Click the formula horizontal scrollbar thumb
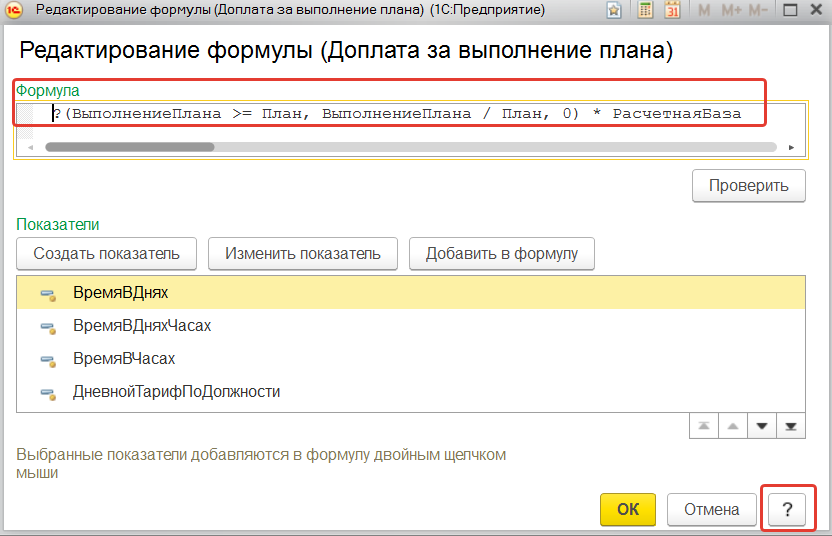 click(x=130, y=147)
